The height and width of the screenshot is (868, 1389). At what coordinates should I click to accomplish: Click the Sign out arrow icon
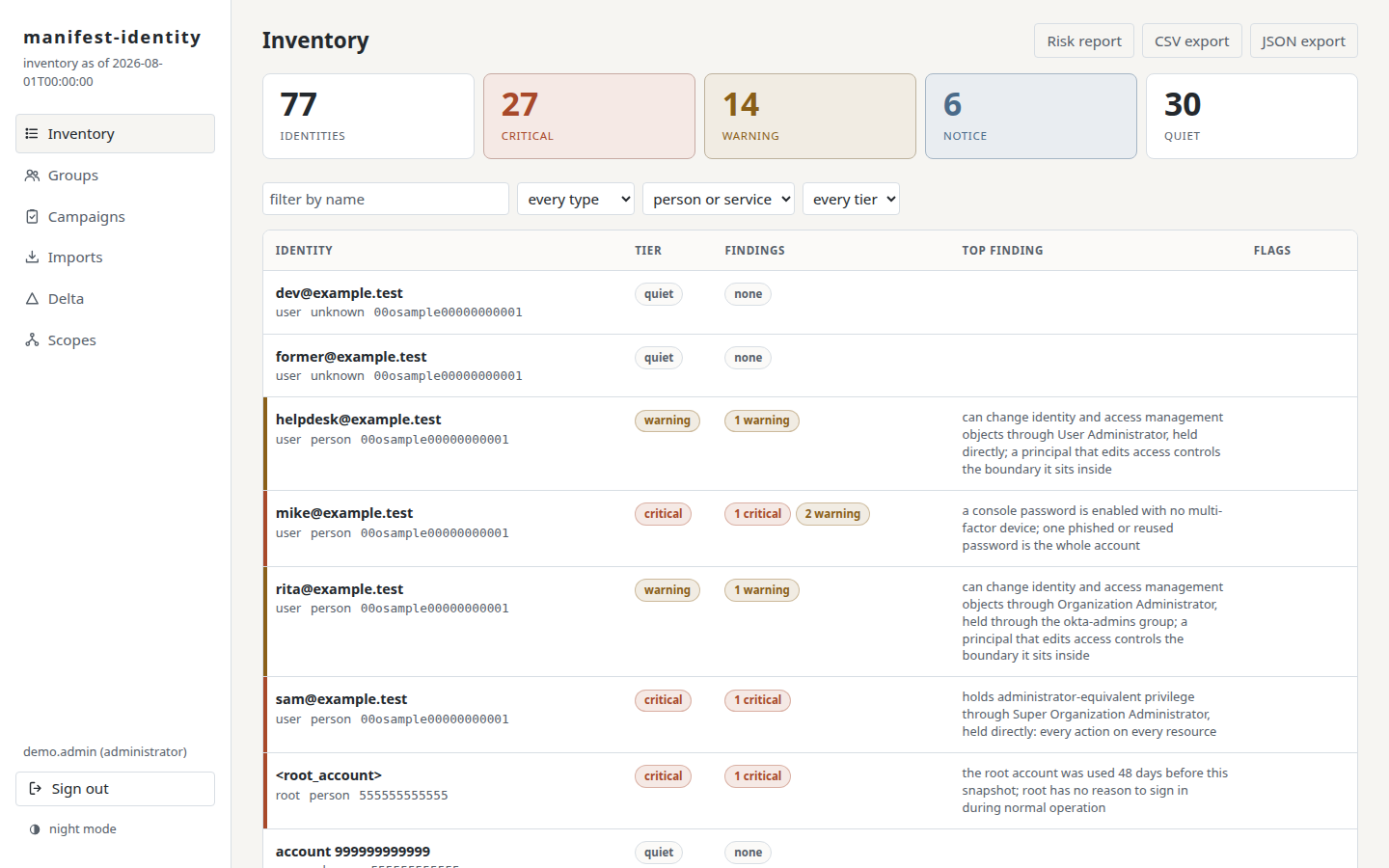(x=36, y=789)
